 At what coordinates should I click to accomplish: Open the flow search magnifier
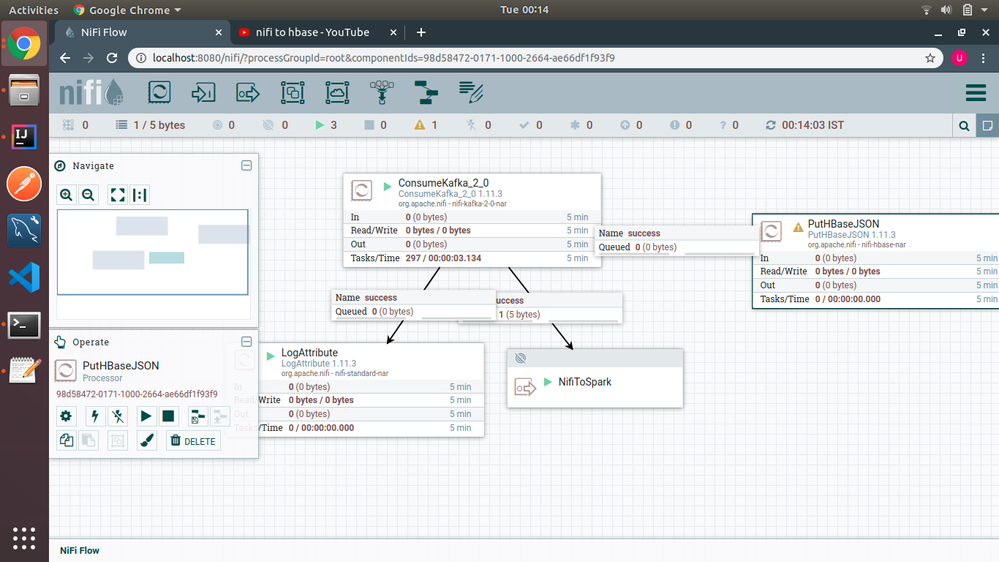pyautogui.click(x=964, y=126)
